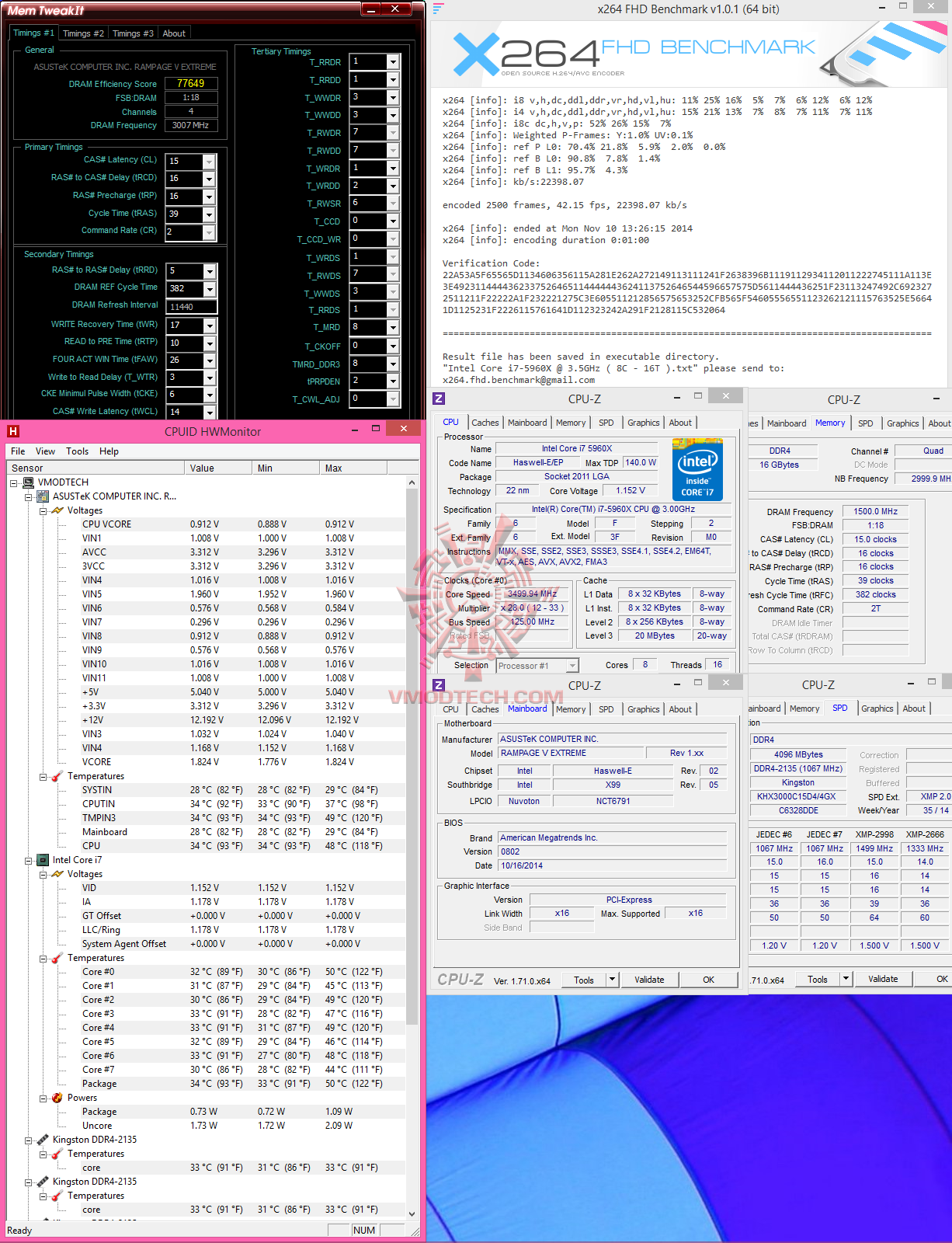Click the HWMonitor vertical scrollbar up arrow
The height and width of the screenshot is (1243, 952).
click(412, 483)
